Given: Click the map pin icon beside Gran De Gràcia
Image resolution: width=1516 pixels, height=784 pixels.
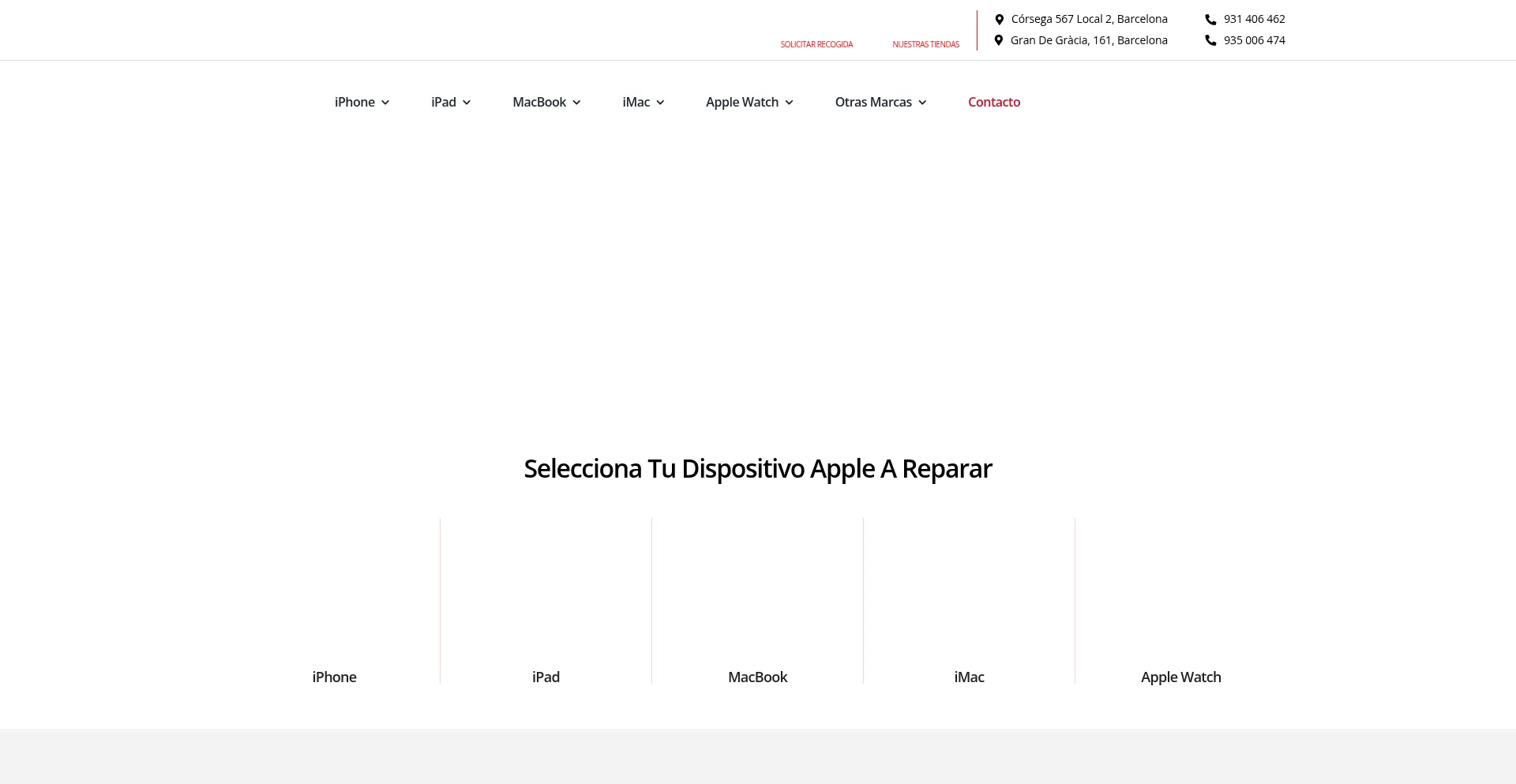Looking at the screenshot, I should coord(999,40).
